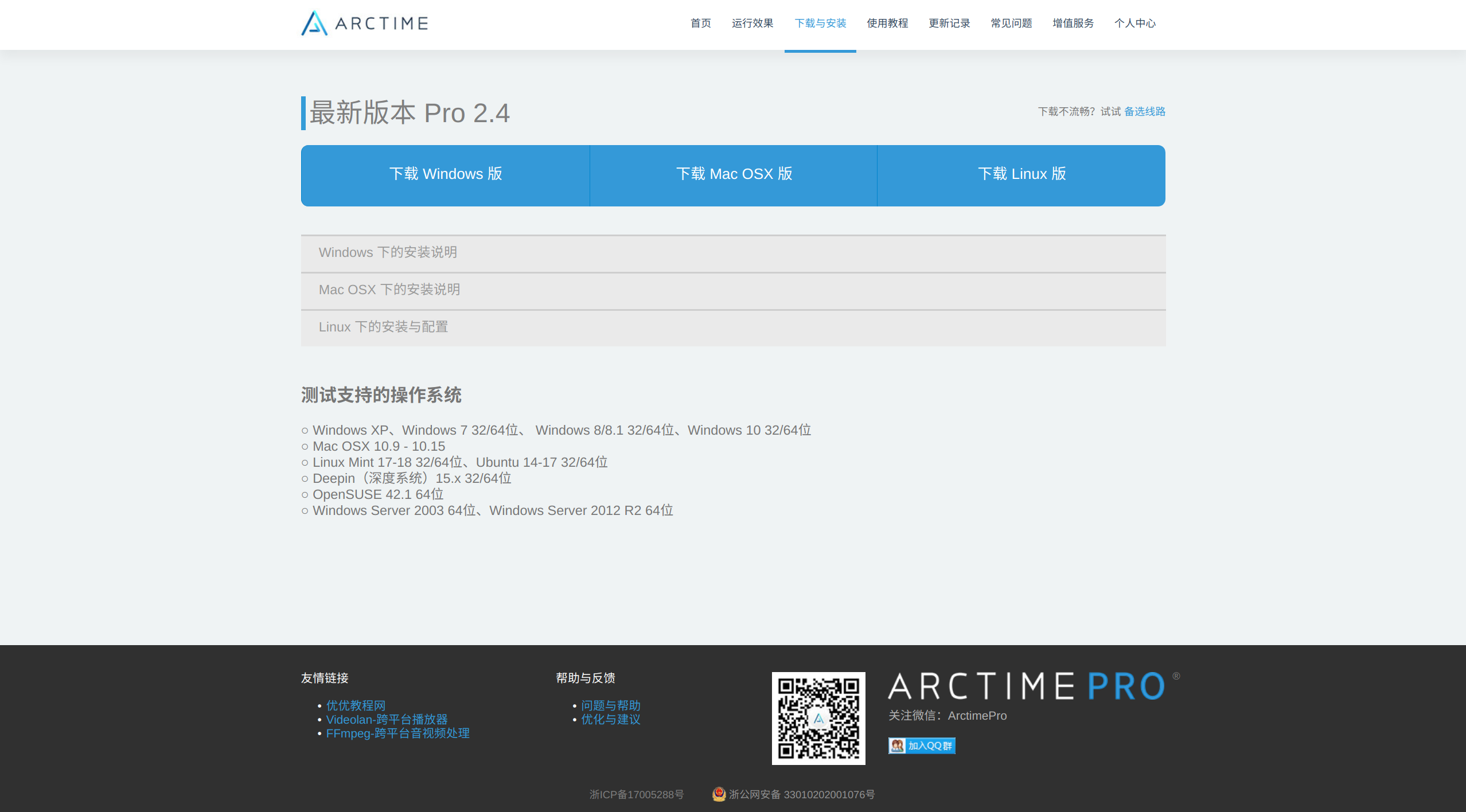Click the Join QQ group badge
Screen dimensions: 1466x812
coord(921,745)
